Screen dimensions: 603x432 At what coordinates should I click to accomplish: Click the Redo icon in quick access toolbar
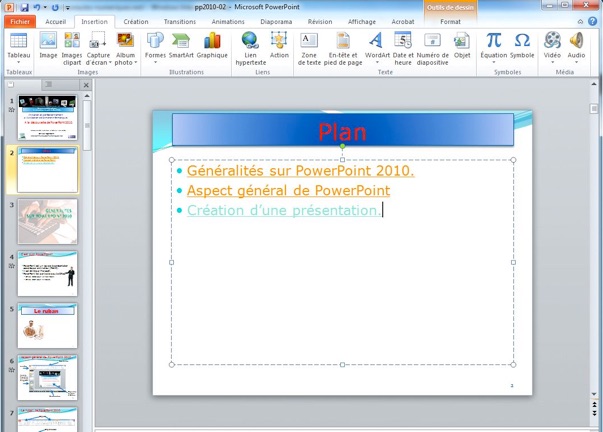(55, 7)
